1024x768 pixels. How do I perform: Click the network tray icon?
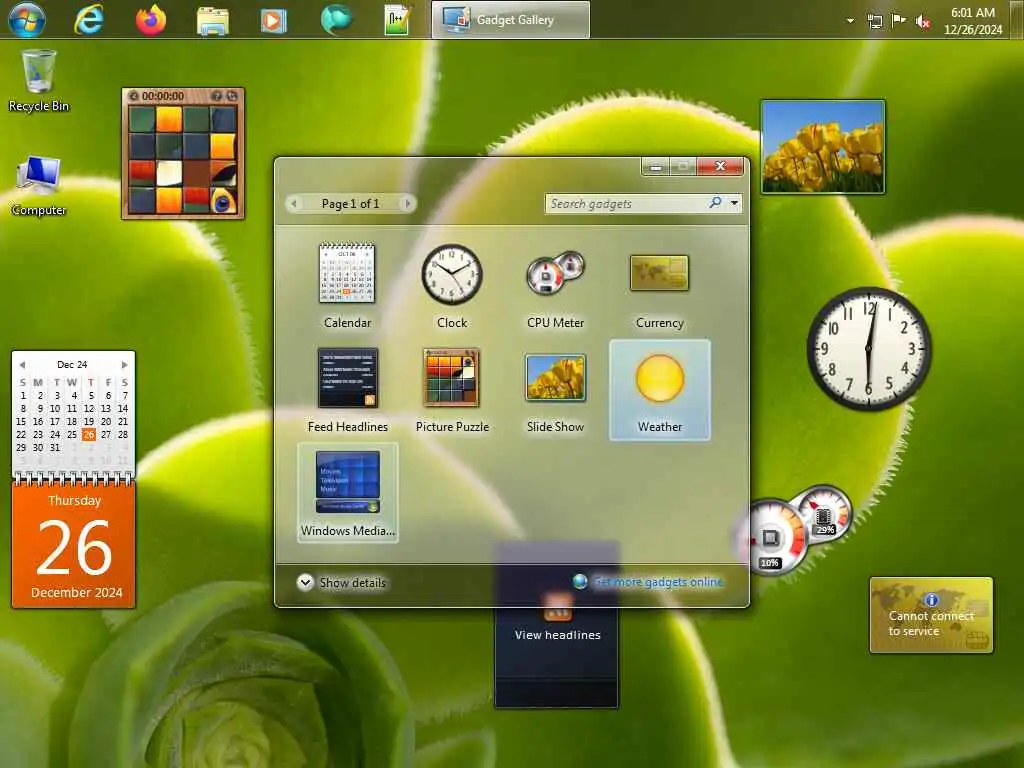[x=875, y=21]
